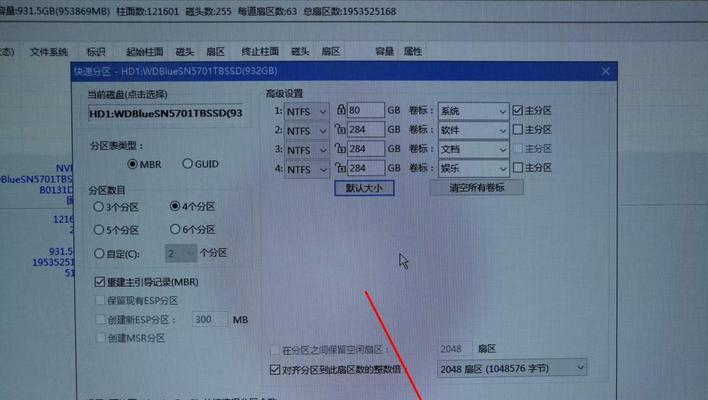Image resolution: width=708 pixels, height=400 pixels.
Task: Click 容量 column header in background window
Action: pyautogui.click(x=385, y=51)
